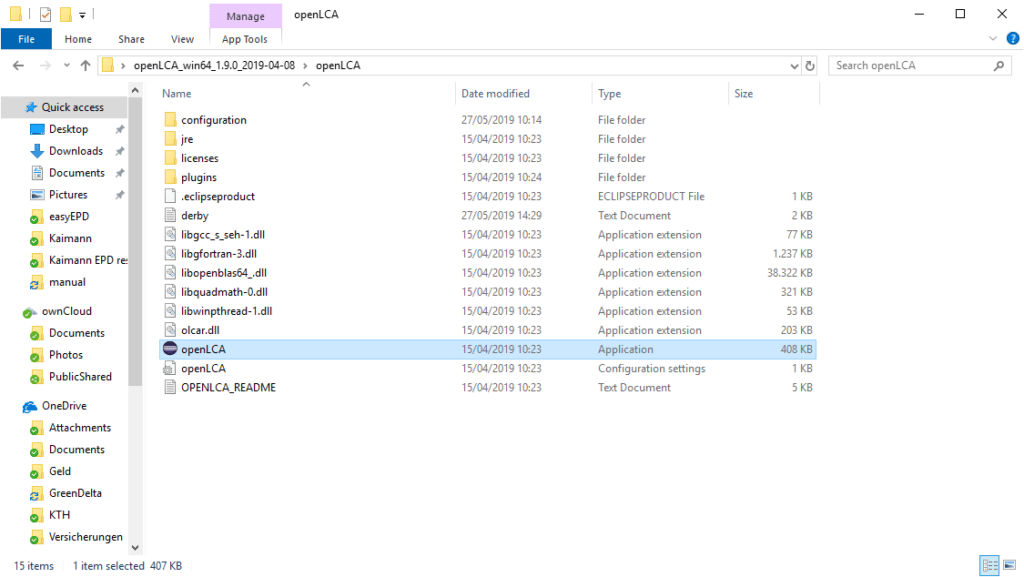The height and width of the screenshot is (577, 1024).
Task: Open the Quick Access Toolbar customize dropdown
Action: [82, 15]
